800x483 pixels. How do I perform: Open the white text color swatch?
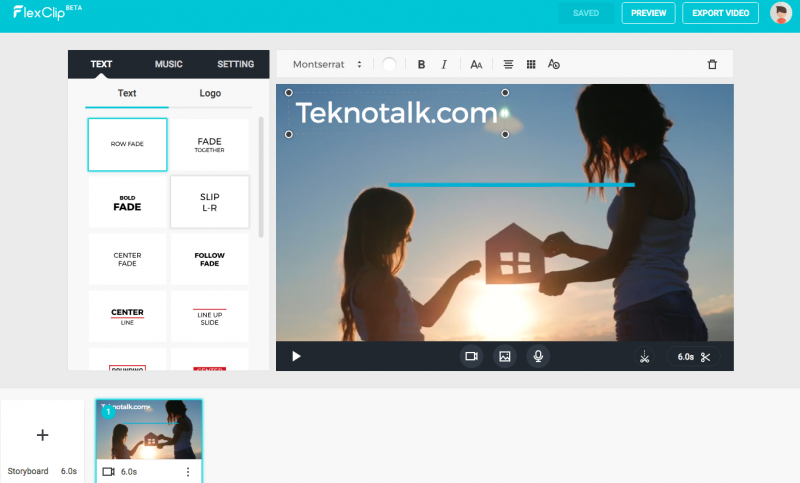389,64
